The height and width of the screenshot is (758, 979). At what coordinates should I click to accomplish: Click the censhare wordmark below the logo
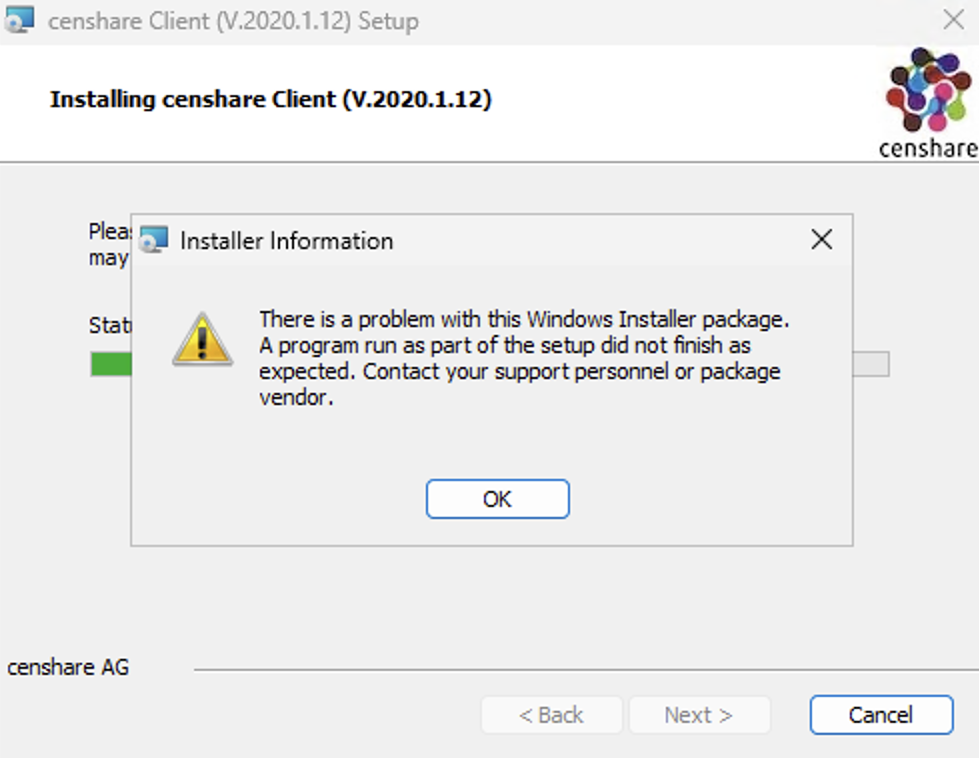tap(927, 150)
